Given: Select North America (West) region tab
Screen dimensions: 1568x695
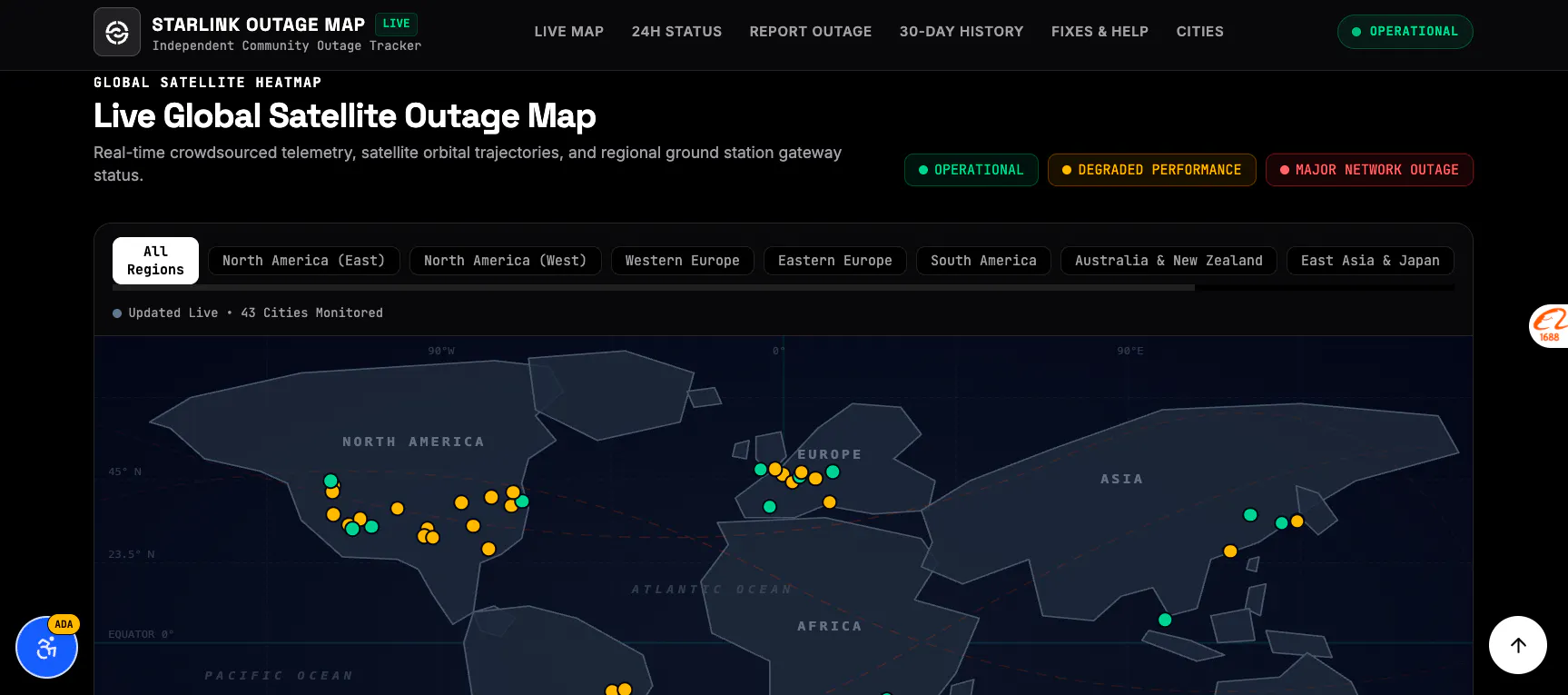Looking at the screenshot, I should [506, 261].
